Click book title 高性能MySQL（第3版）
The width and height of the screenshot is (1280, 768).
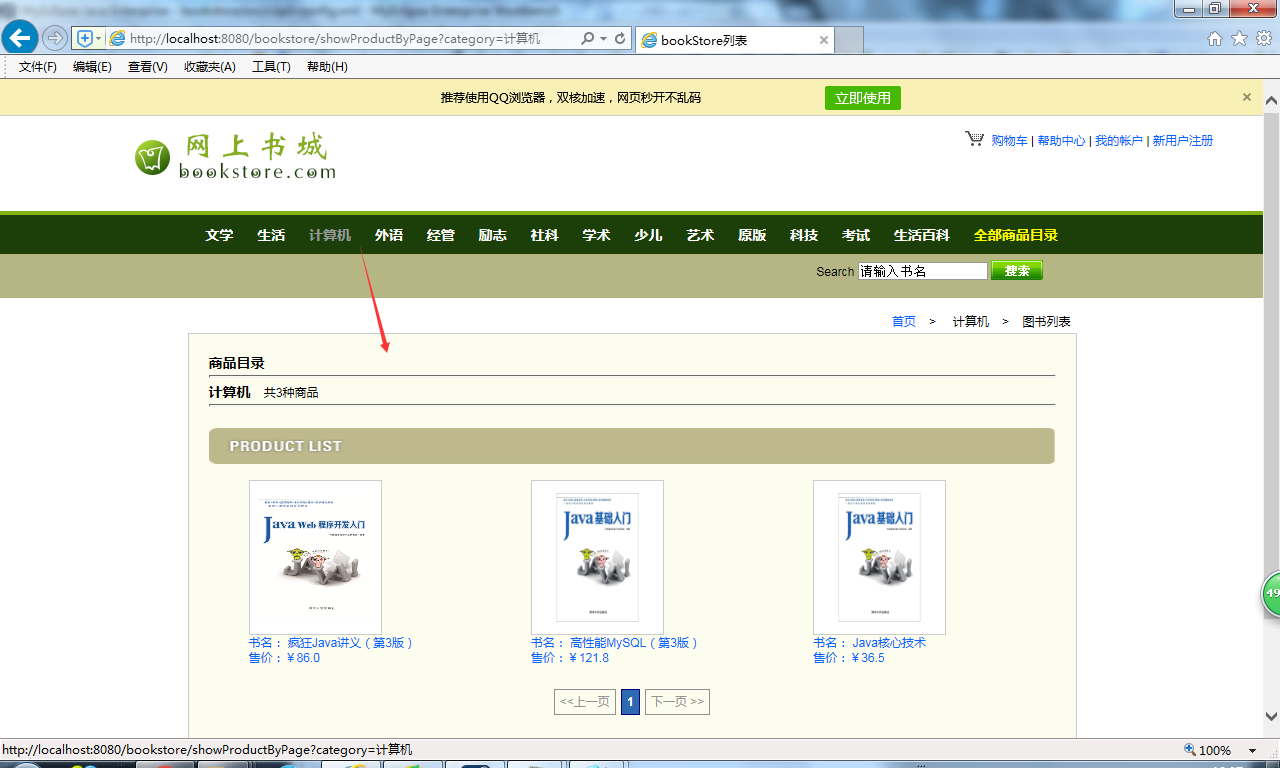pyautogui.click(x=635, y=643)
